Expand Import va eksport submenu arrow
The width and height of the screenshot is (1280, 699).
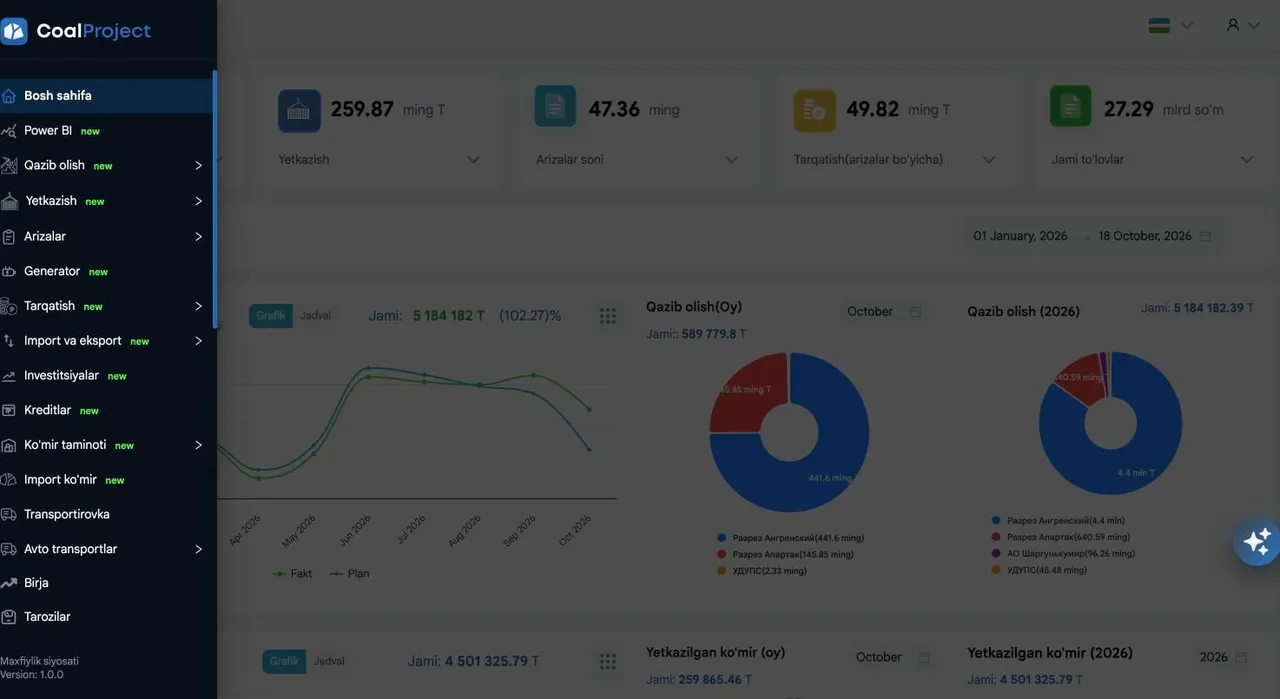coord(198,341)
